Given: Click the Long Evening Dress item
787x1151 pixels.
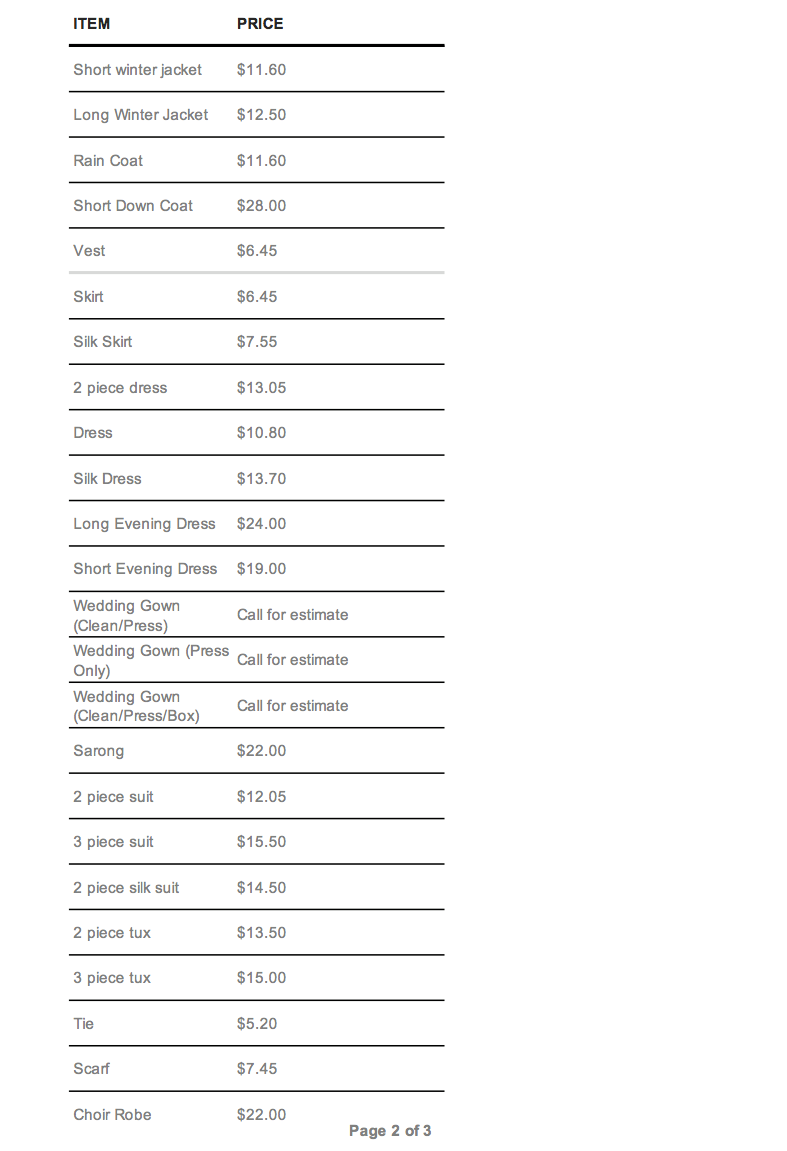Looking at the screenshot, I should [144, 524].
